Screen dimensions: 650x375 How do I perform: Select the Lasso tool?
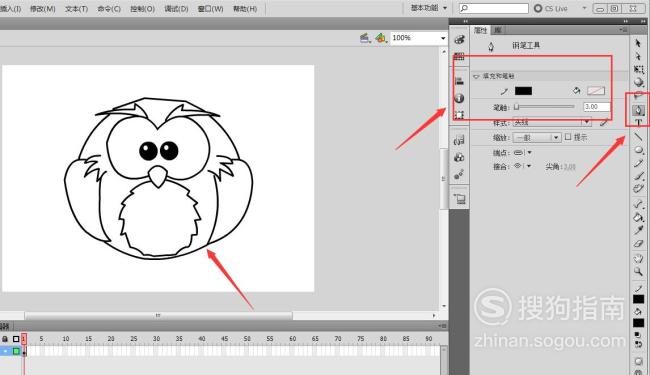(638, 96)
